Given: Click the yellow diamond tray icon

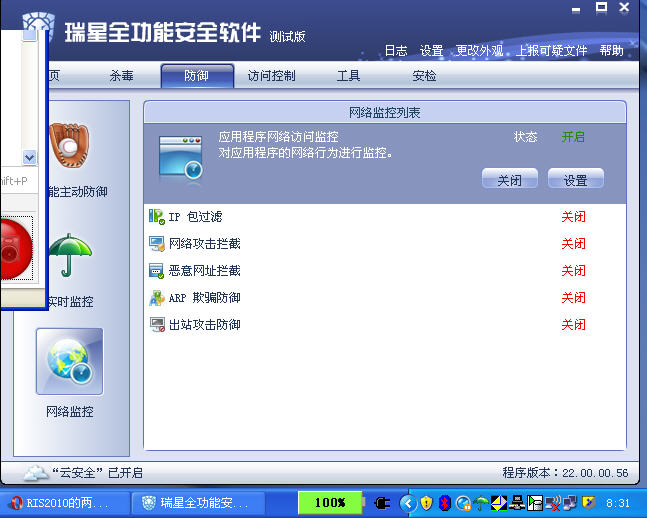Looking at the screenshot, I should pos(499,503).
